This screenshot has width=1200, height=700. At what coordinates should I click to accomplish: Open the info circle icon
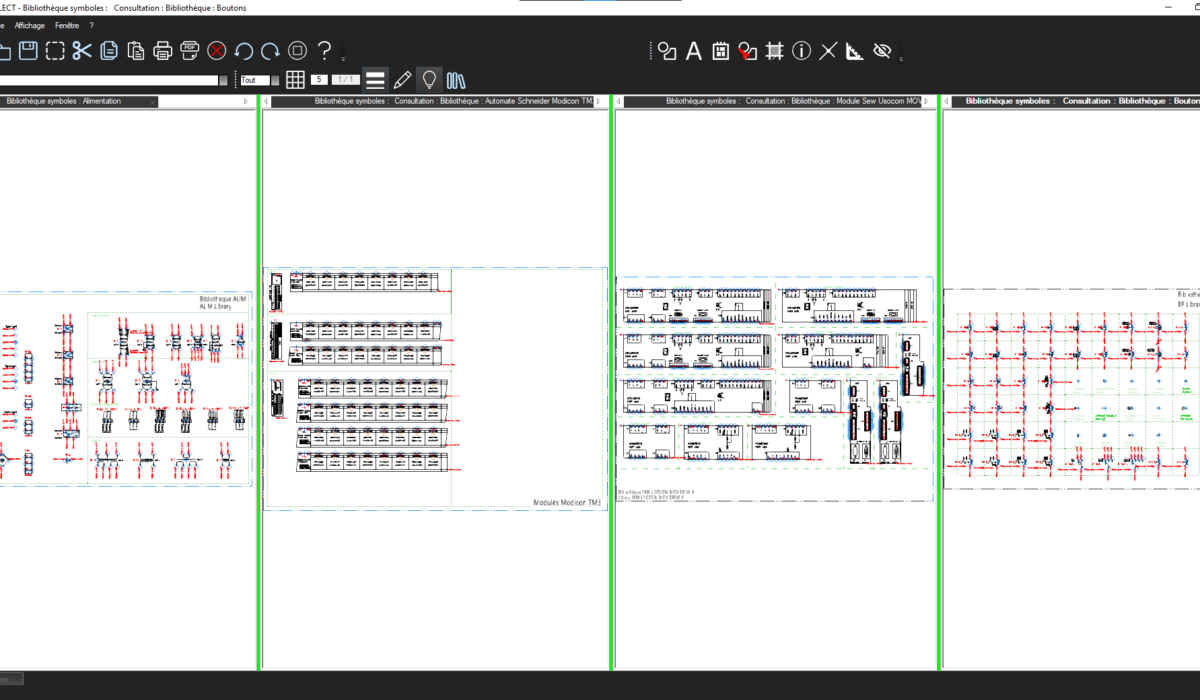point(801,51)
